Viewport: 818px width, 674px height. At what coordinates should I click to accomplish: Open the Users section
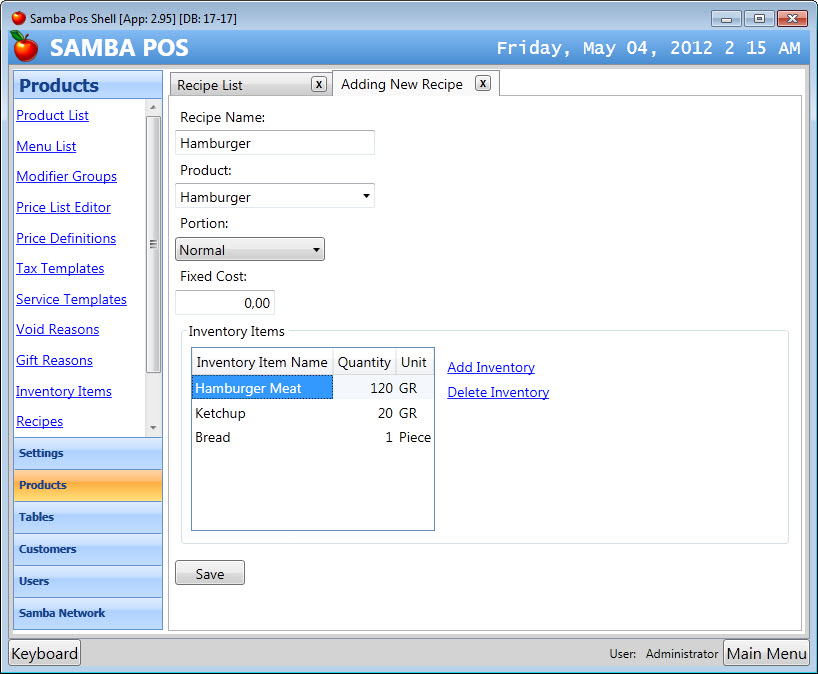point(88,581)
